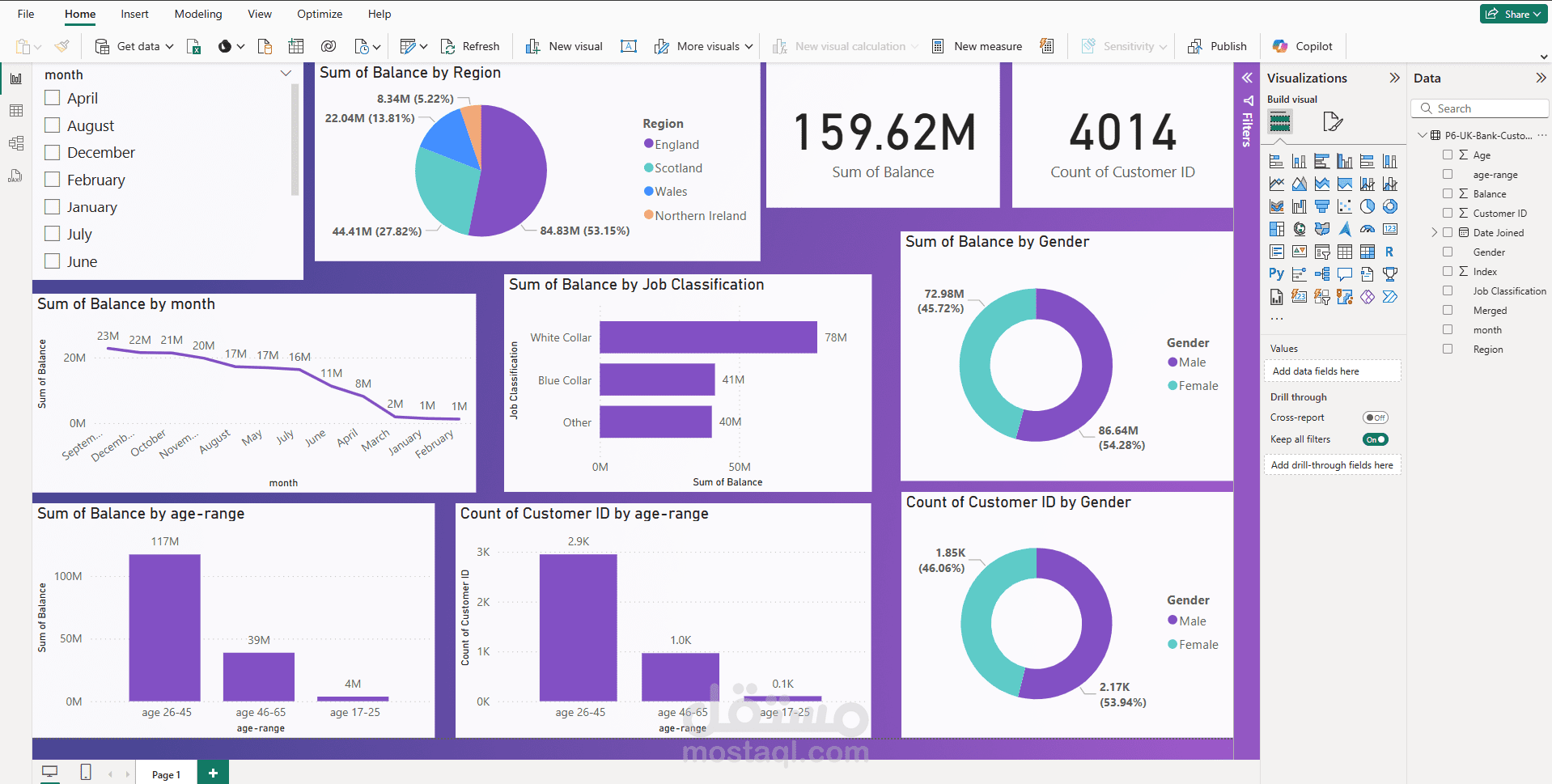Screen dimensions: 1552x784
Task: Expand the Filters pane
Action: [x=1247, y=78]
